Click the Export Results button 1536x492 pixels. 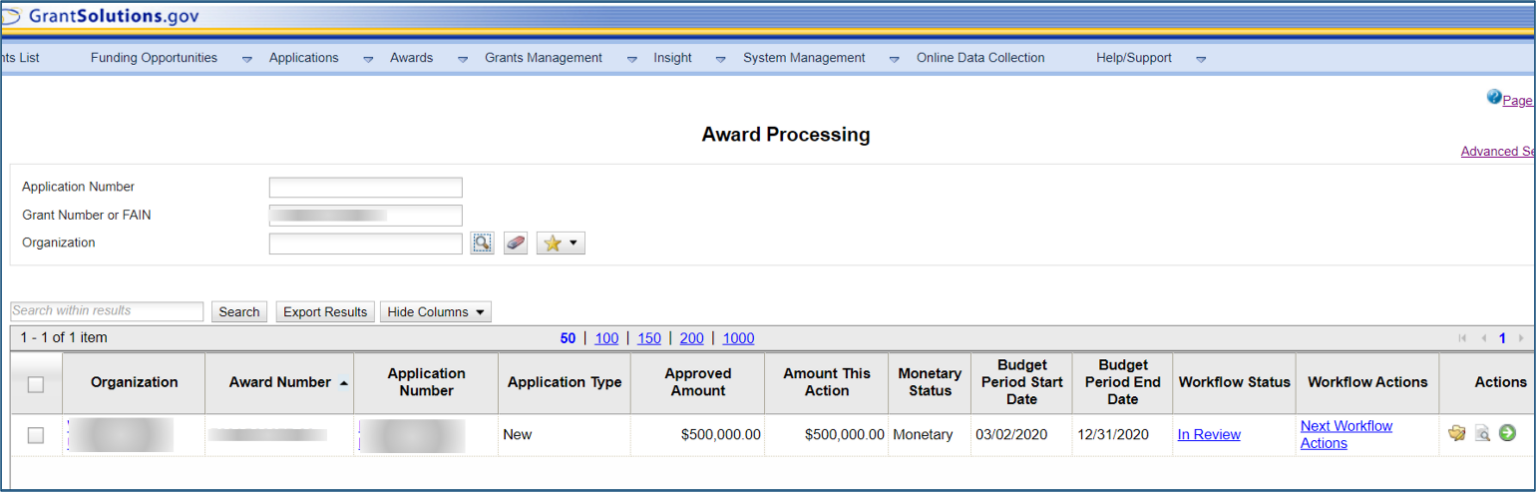pyautogui.click(x=325, y=312)
